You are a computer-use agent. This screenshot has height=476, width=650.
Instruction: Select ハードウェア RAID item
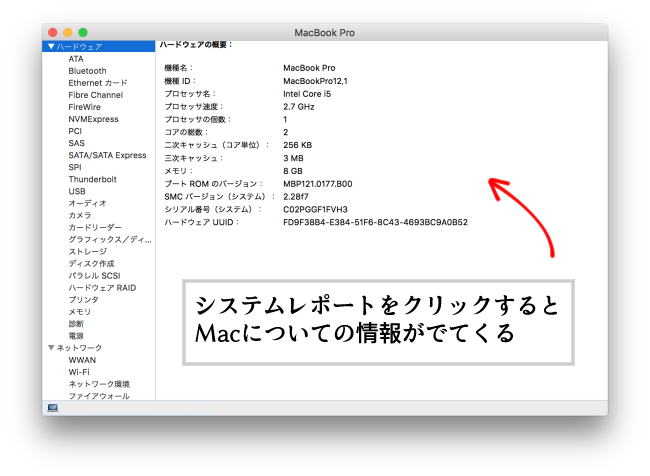[x=102, y=287]
